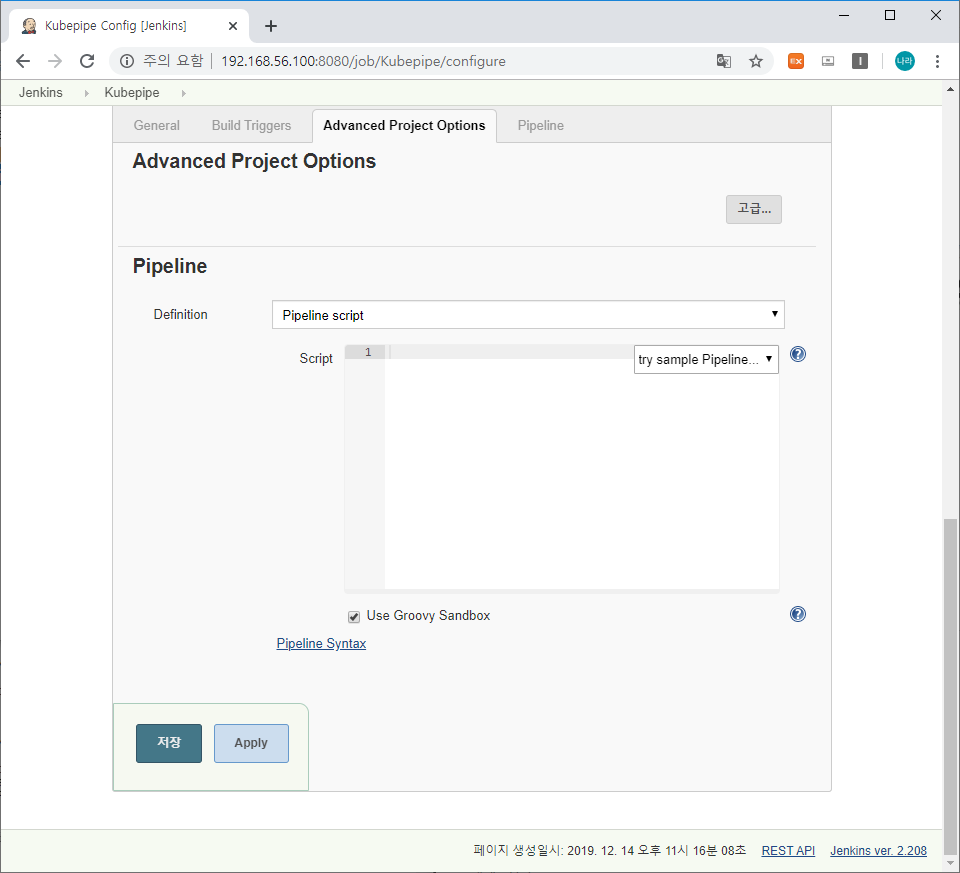Expand the Jenkins breadcrumb arrow

point(86,93)
